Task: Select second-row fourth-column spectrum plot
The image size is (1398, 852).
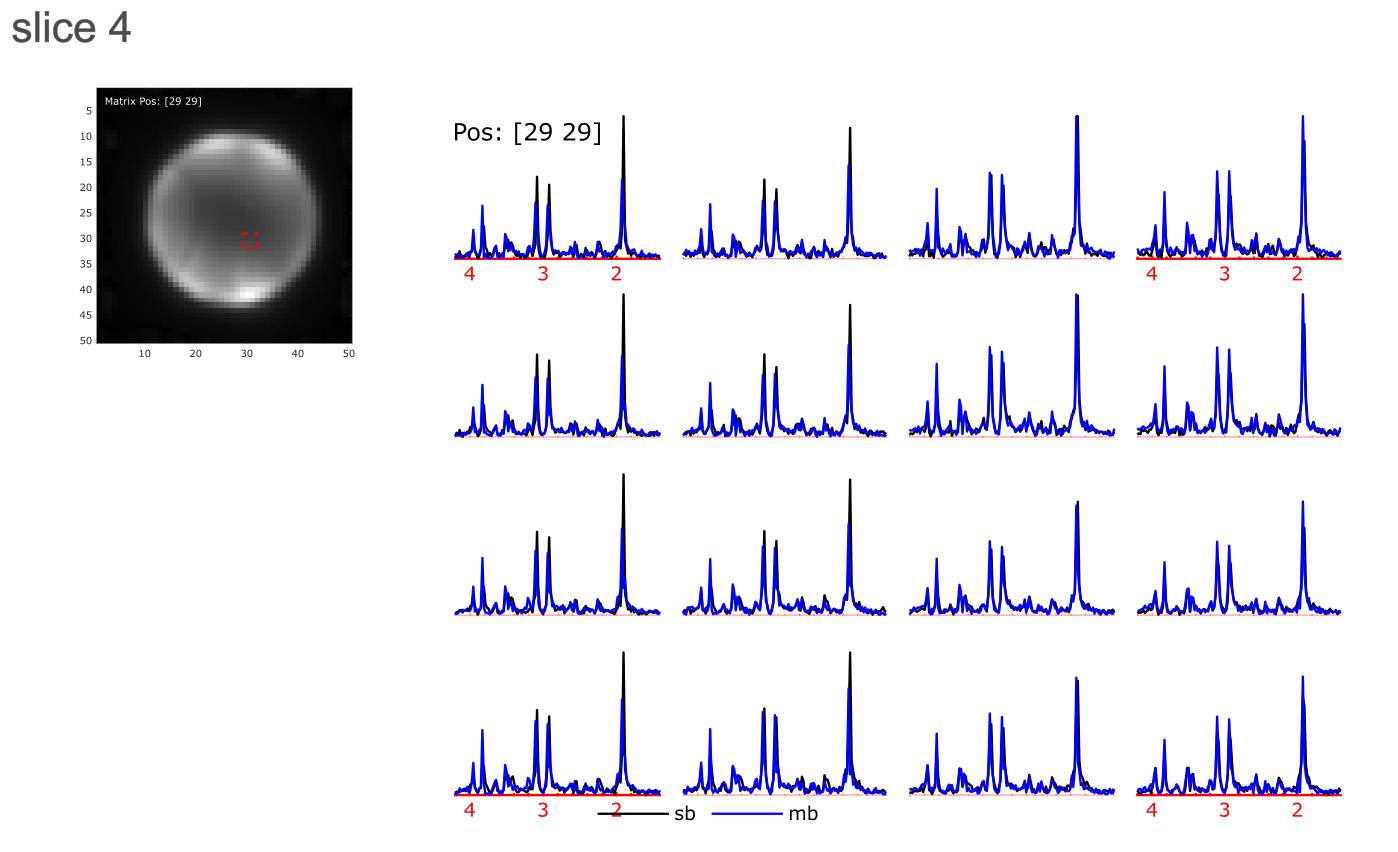Action: click(1239, 365)
